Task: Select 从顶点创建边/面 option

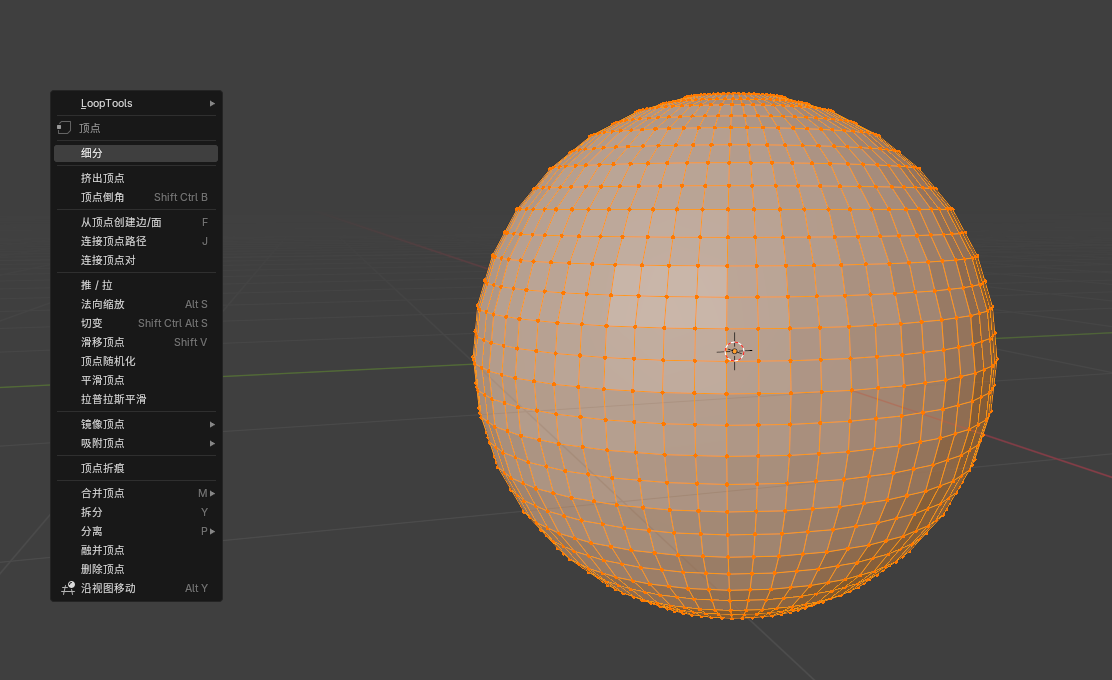Action: pos(136,222)
